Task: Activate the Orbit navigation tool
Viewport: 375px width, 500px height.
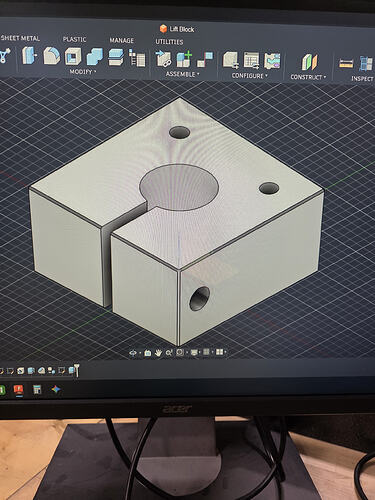Action: click(133, 353)
